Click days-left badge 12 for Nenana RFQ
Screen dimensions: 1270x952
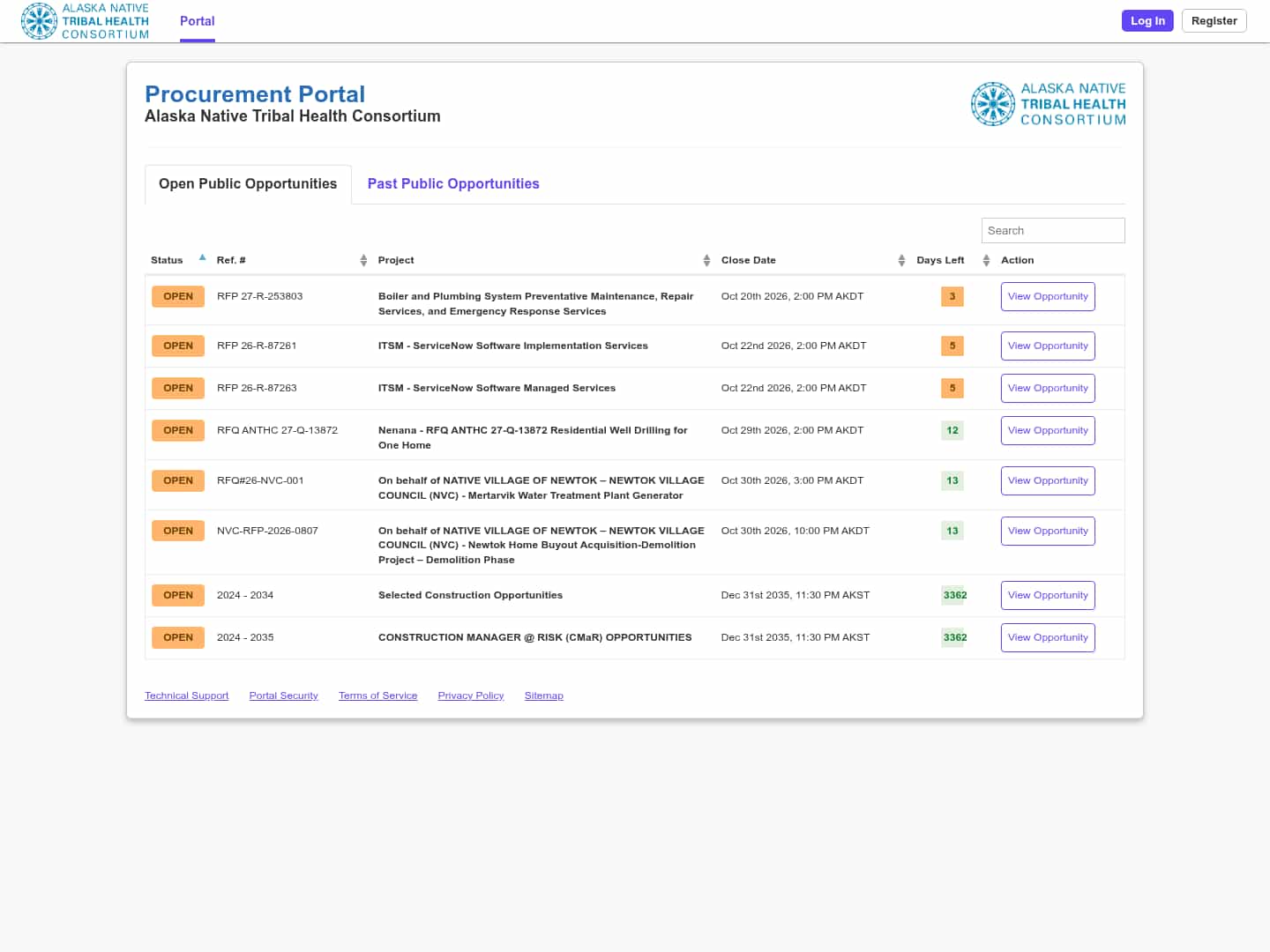click(x=952, y=430)
